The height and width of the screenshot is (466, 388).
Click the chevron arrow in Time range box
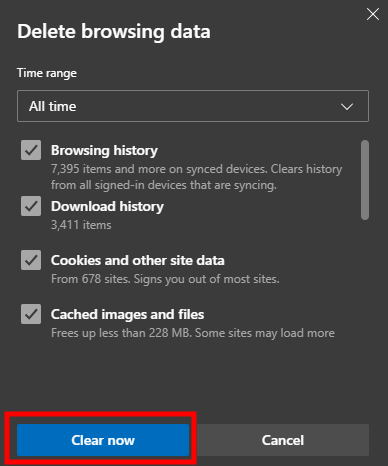[x=347, y=107]
